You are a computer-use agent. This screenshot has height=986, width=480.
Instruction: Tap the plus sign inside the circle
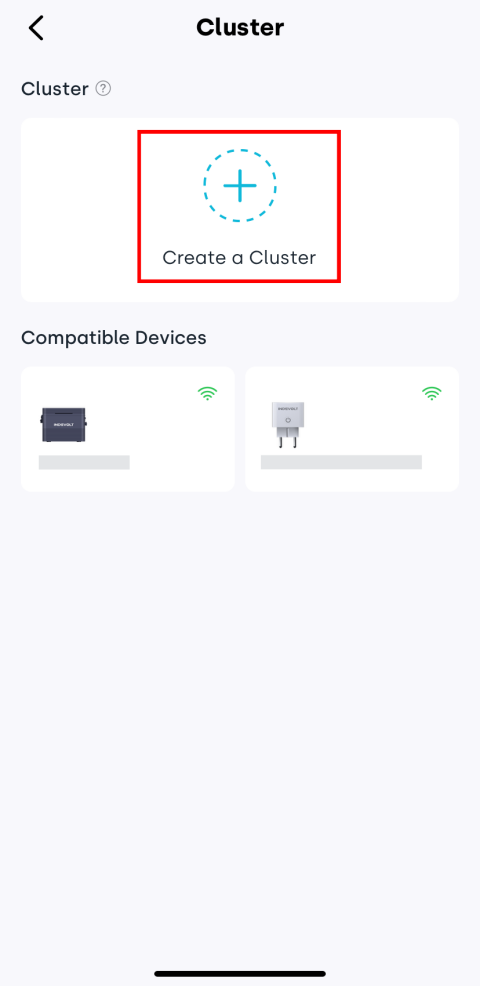pyautogui.click(x=240, y=186)
